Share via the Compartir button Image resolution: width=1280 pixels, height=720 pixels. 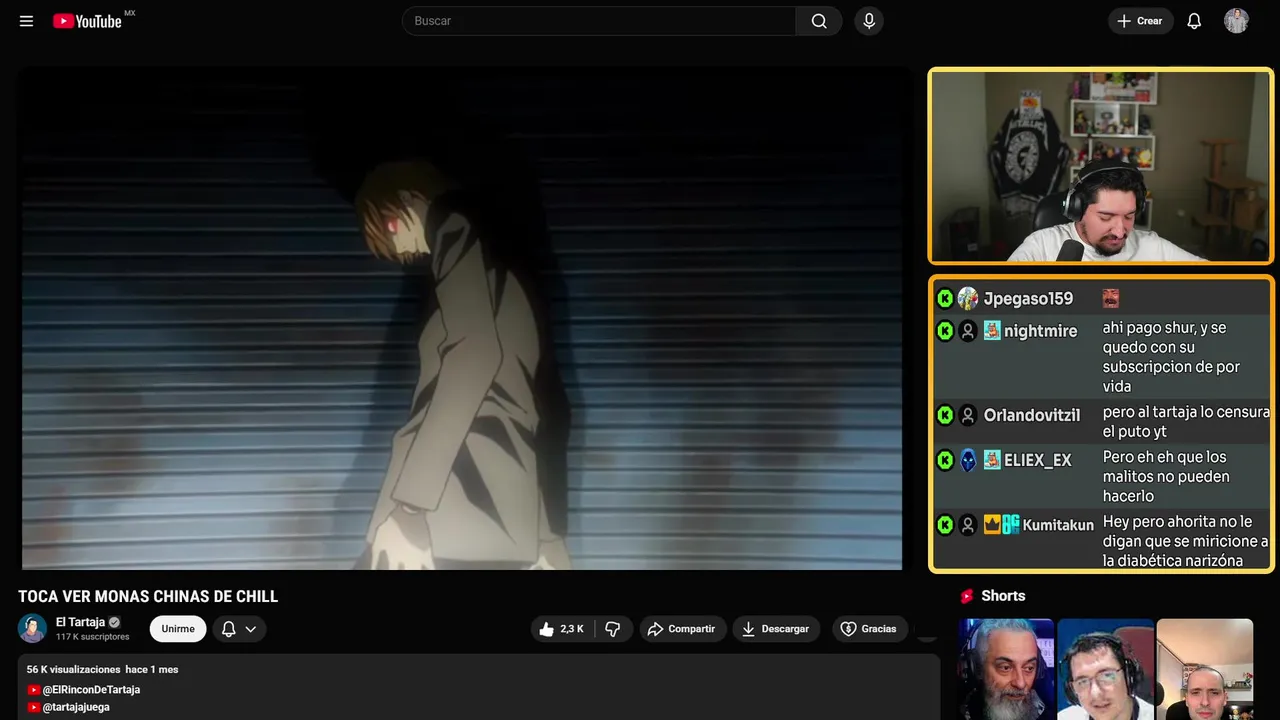click(683, 629)
